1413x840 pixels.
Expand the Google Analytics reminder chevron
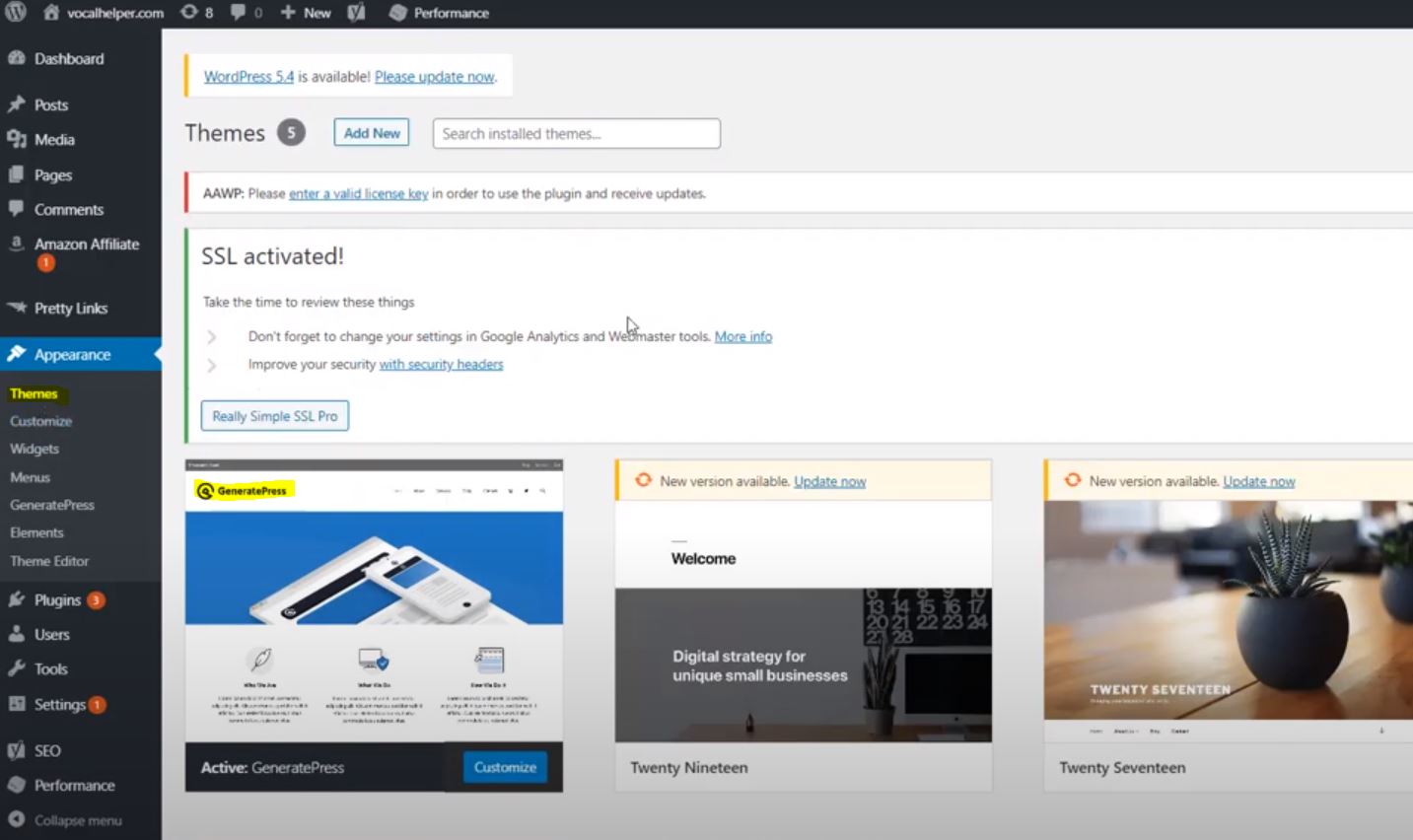tap(211, 336)
